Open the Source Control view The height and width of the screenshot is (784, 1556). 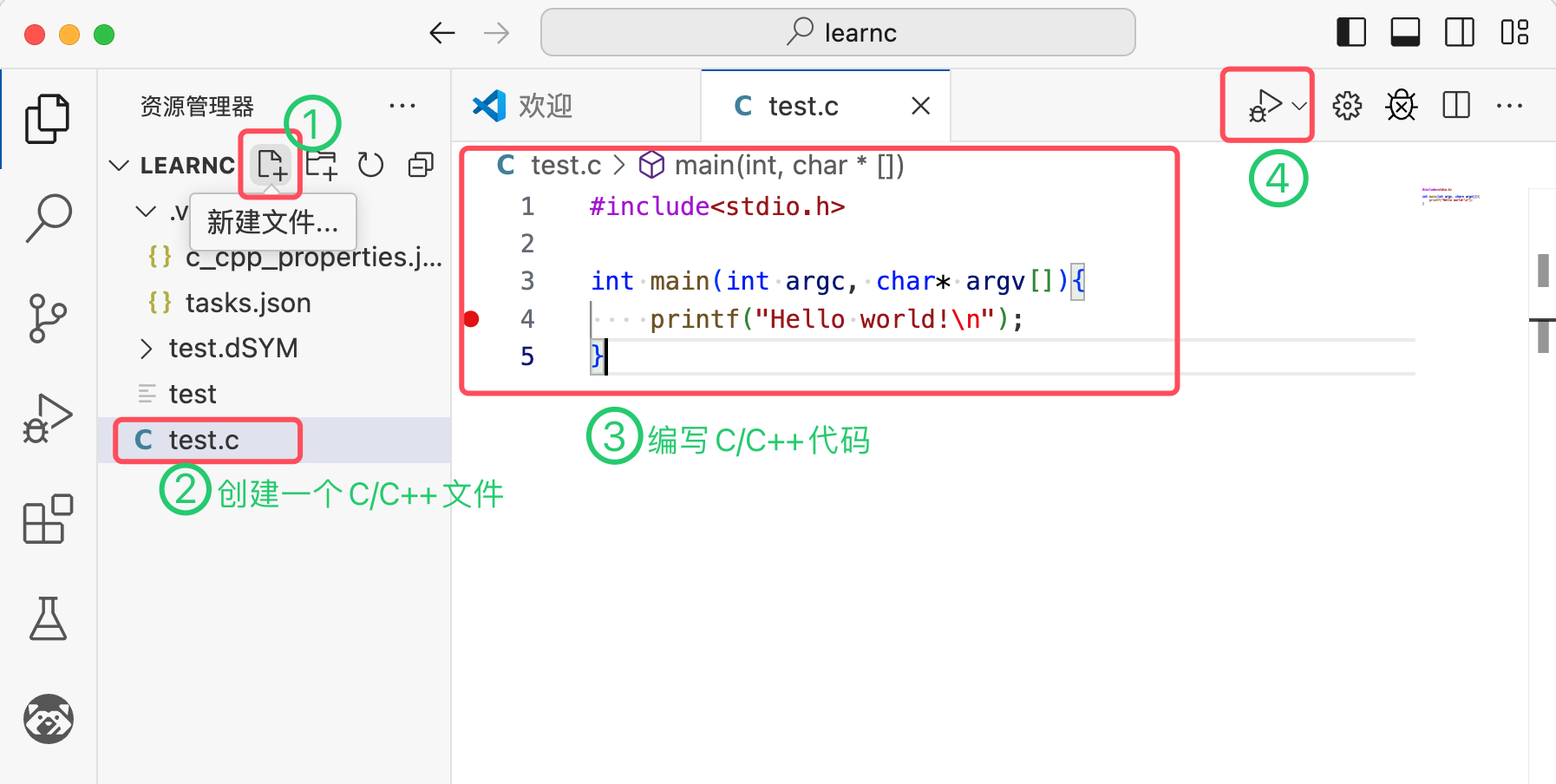pyautogui.click(x=49, y=318)
